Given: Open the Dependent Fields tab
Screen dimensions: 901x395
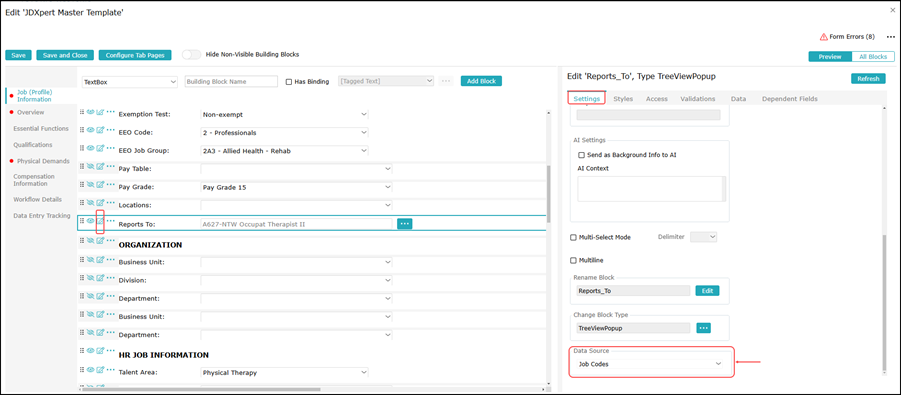Looking at the screenshot, I should coord(790,99).
